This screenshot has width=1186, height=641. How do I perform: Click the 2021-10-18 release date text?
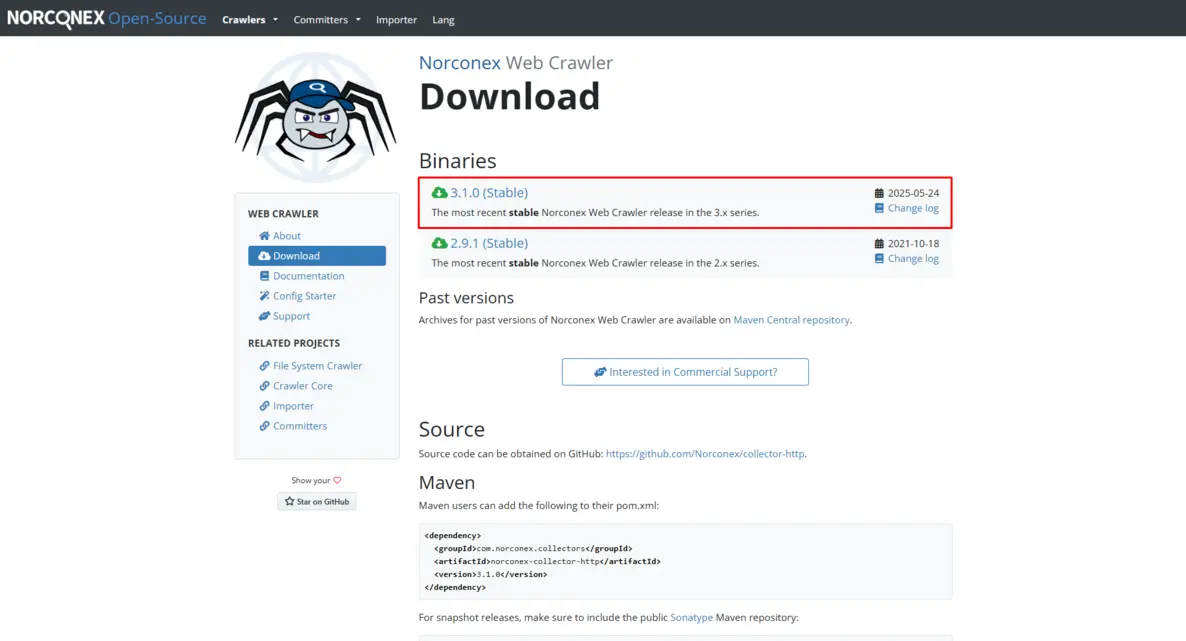[913, 244]
